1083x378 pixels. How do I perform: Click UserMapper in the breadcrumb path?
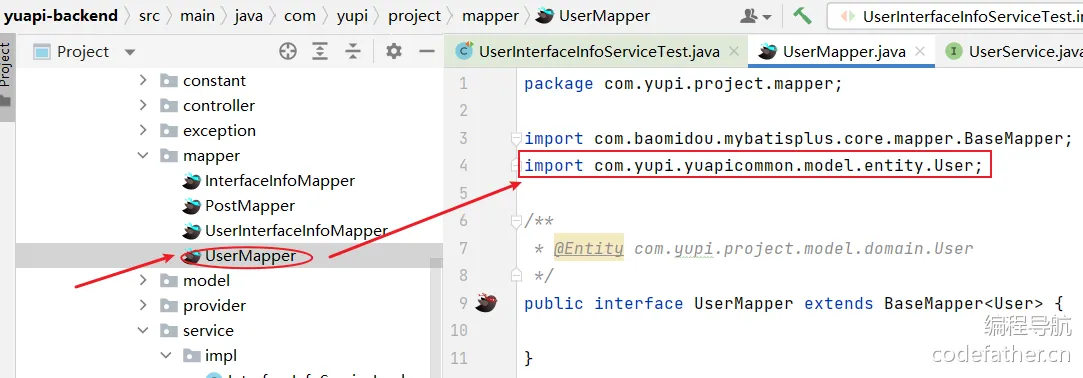(604, 16)
